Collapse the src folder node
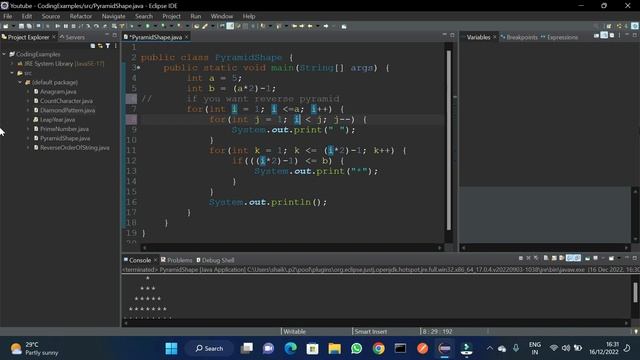Image resolution: width=640 pixels, height=360 pixels. click(12, 73)
